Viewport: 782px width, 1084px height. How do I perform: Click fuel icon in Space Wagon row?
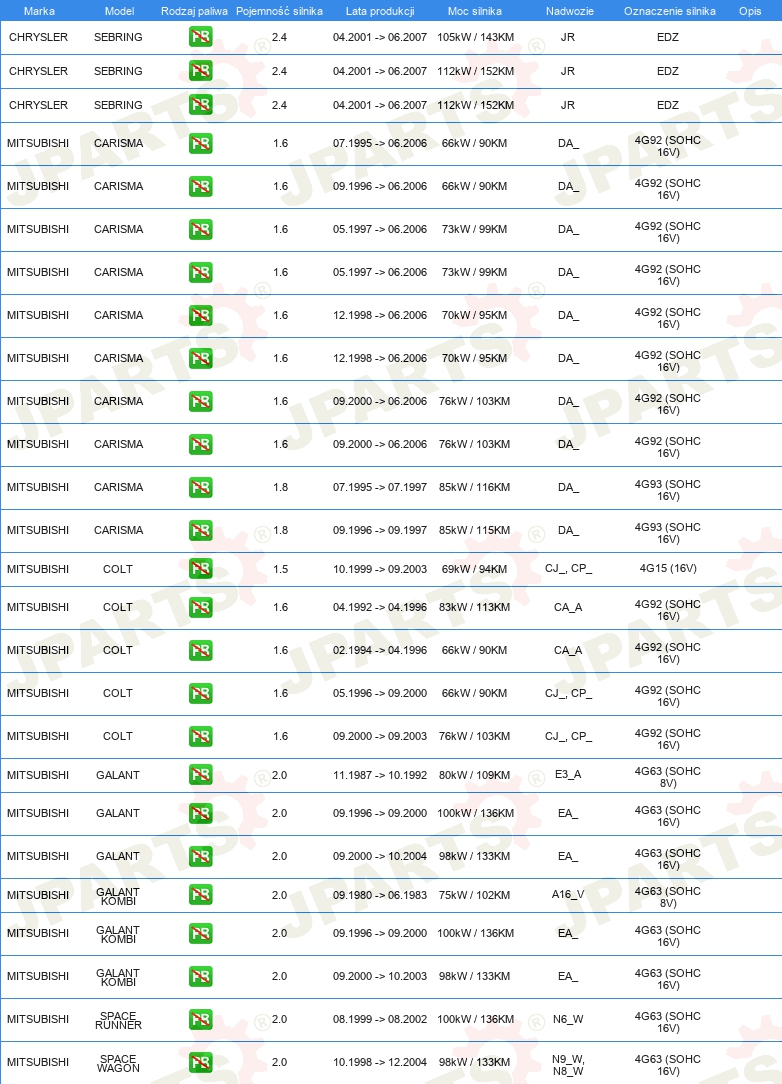pos(201,1062)
